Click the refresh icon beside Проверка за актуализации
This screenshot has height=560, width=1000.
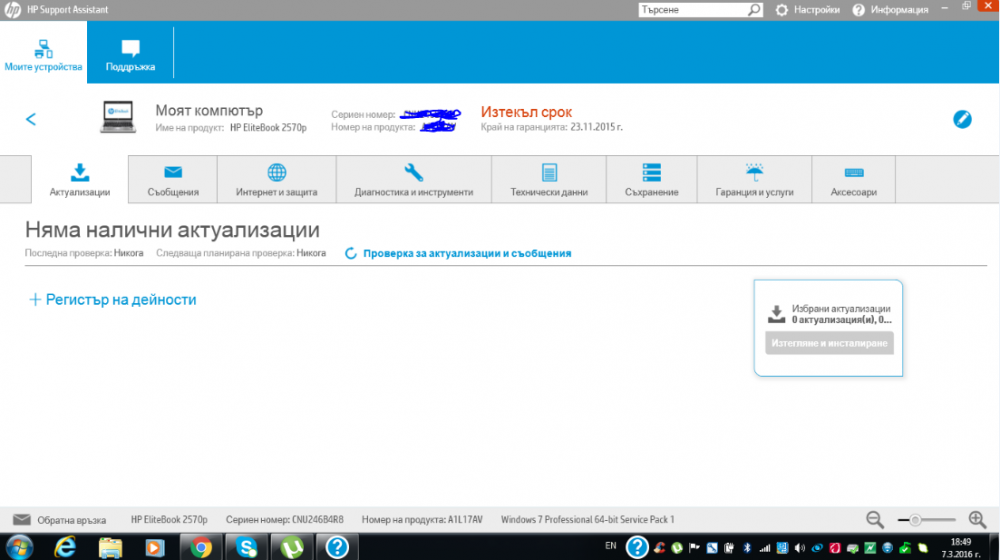click(x=350, y=253)
